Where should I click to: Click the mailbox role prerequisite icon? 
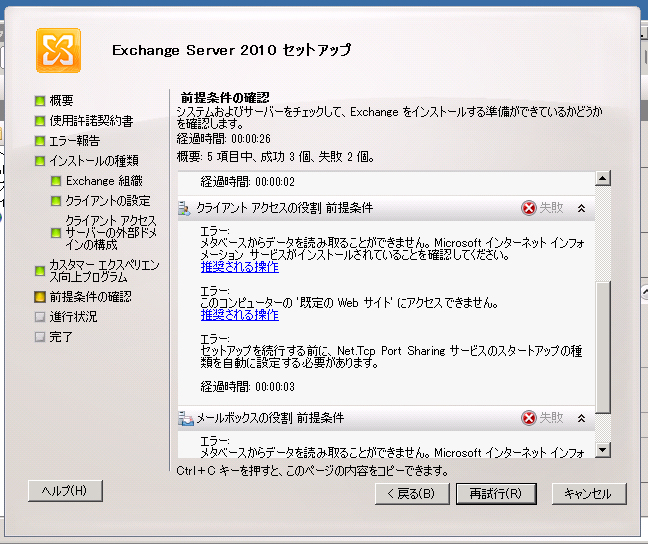point(186,418)
